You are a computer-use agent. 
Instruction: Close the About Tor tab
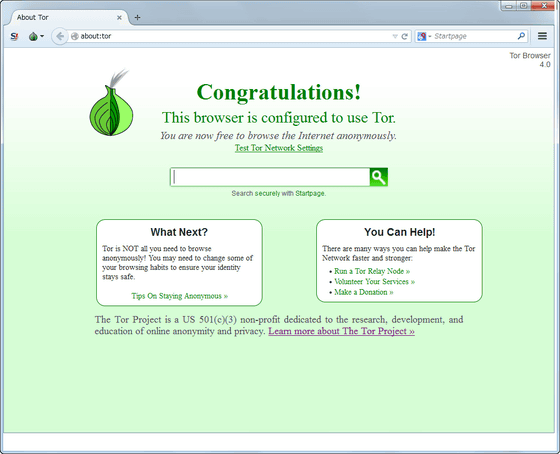[119, 18]
